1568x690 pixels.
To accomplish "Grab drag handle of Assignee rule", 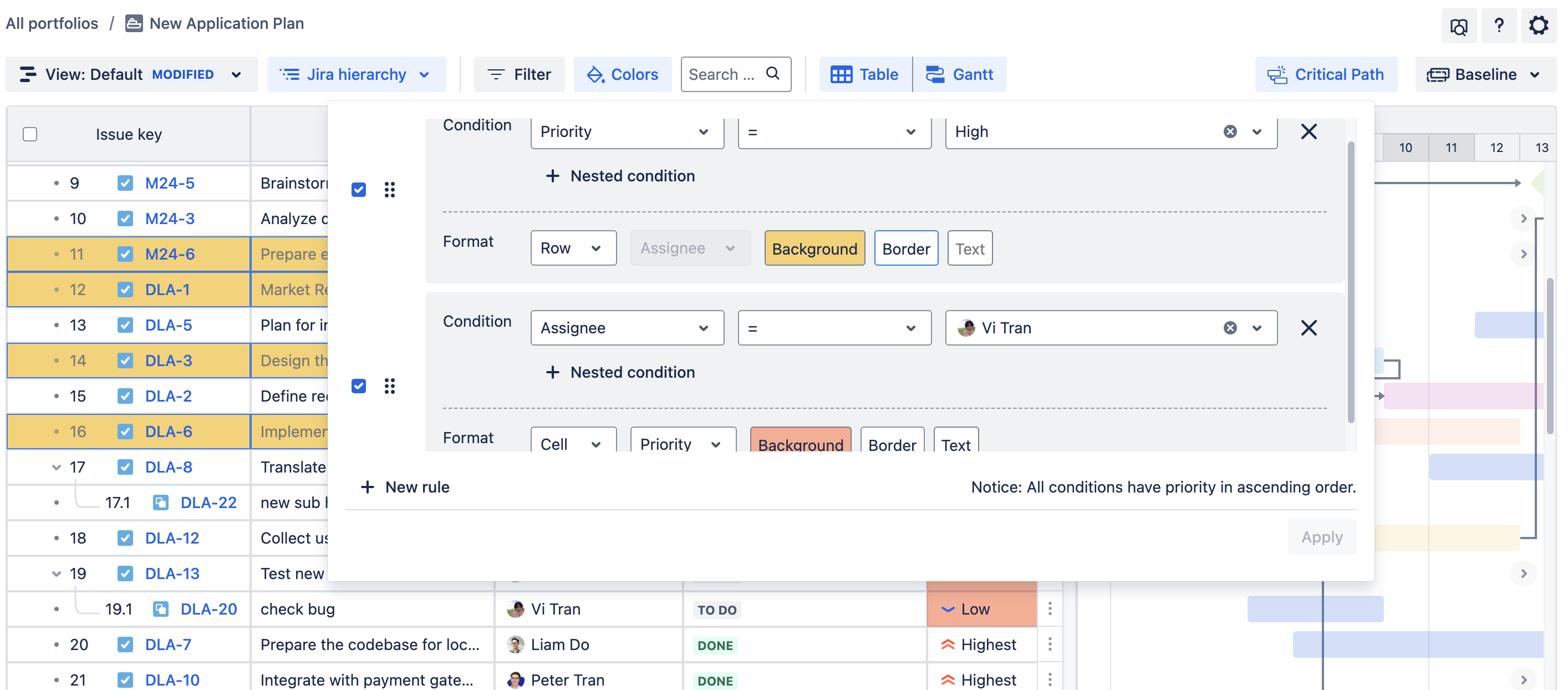I will (390, 386).
